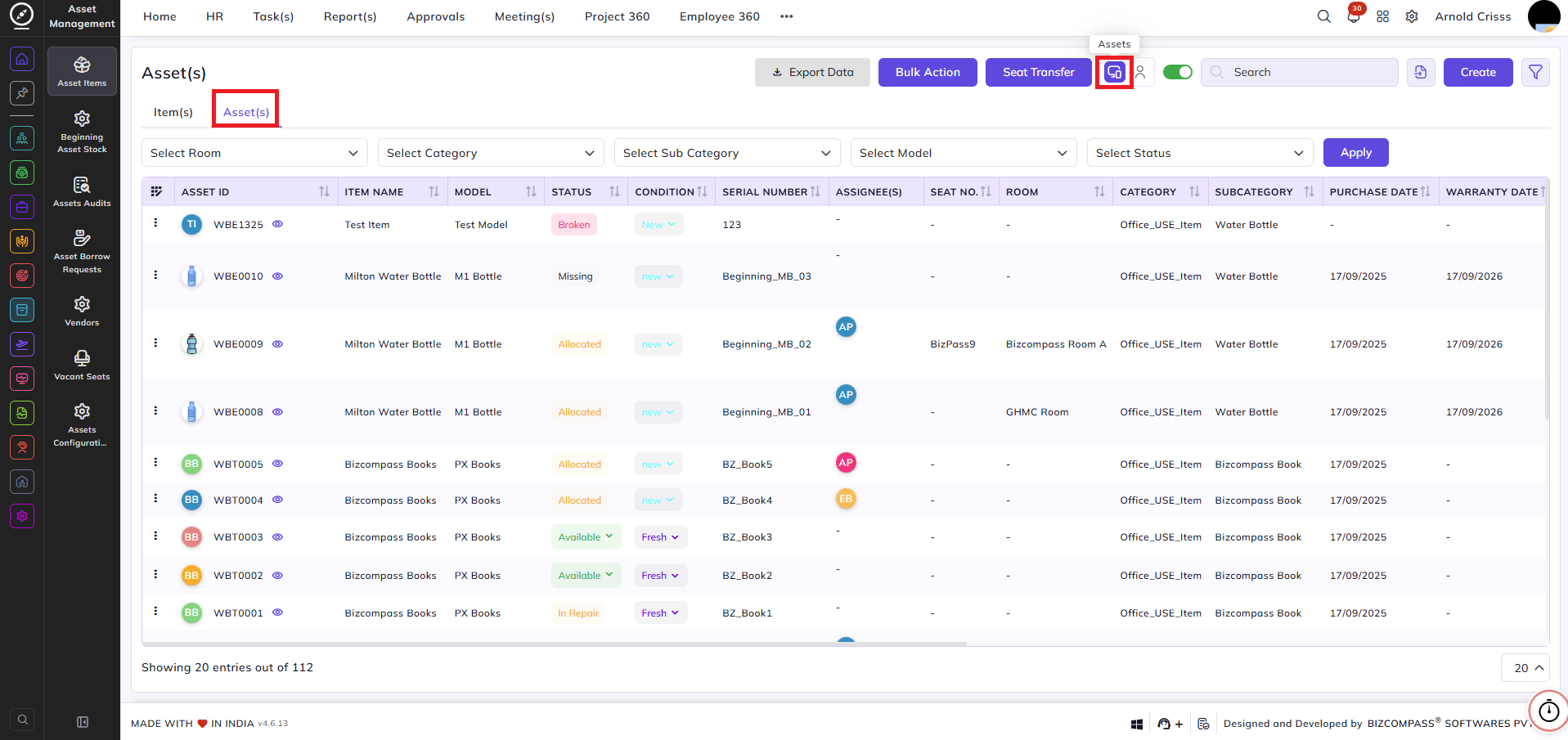1568x740 pixels.
Task: Open Beginning Asset Stock section
Action: [82, 132]
